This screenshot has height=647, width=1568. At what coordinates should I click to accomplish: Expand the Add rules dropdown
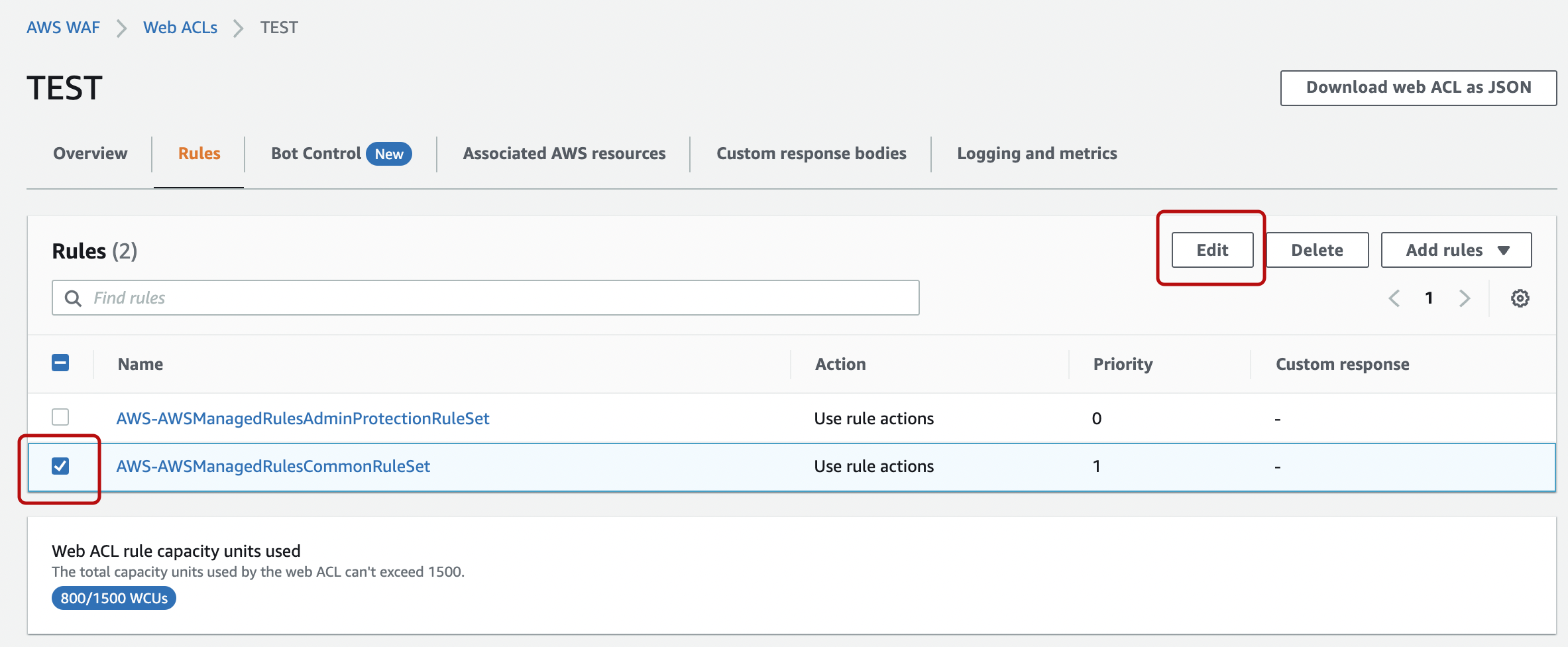(1456, 250)
